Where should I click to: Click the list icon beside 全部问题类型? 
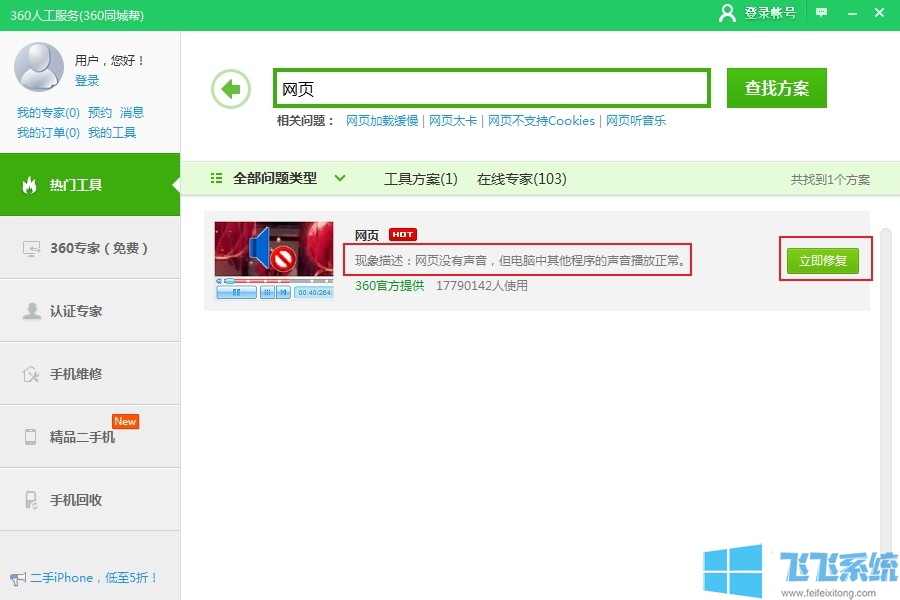coord(215,176)
